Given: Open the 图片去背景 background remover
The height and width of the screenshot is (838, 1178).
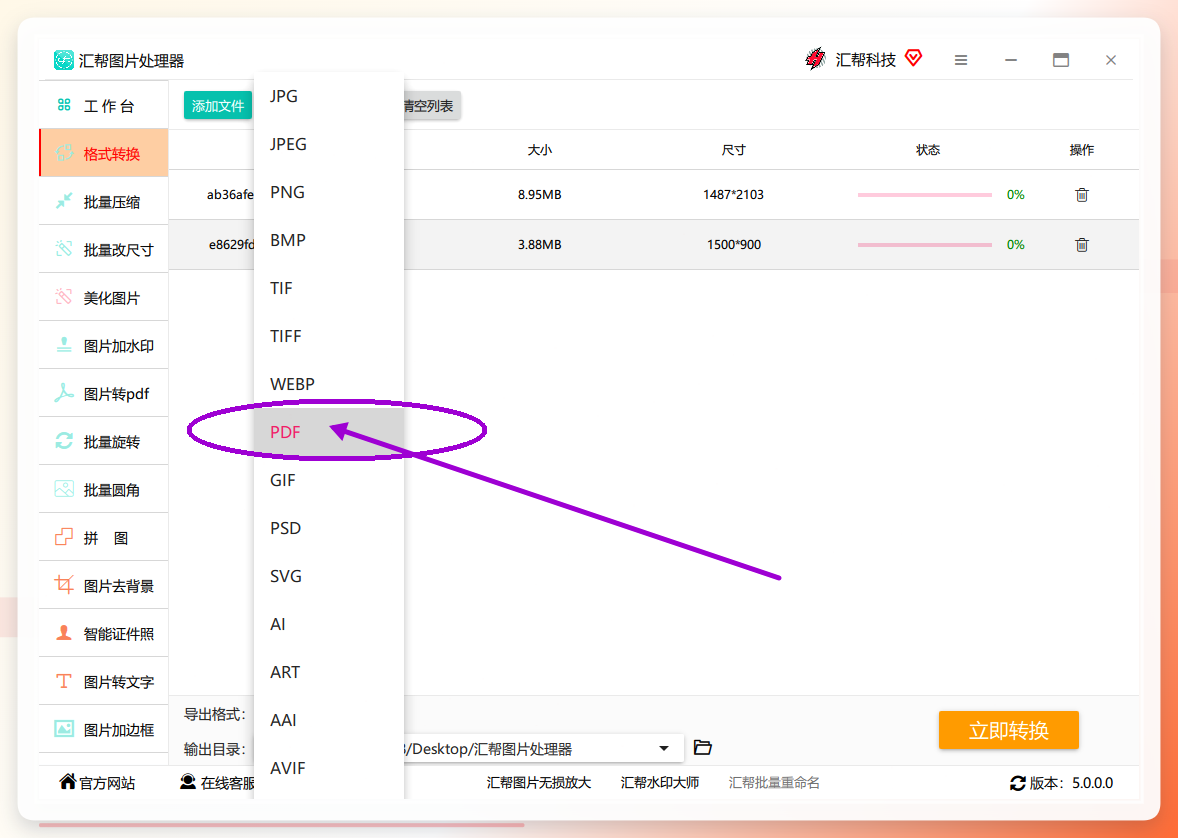Looking at the screenshot, I should pos(104,586).
